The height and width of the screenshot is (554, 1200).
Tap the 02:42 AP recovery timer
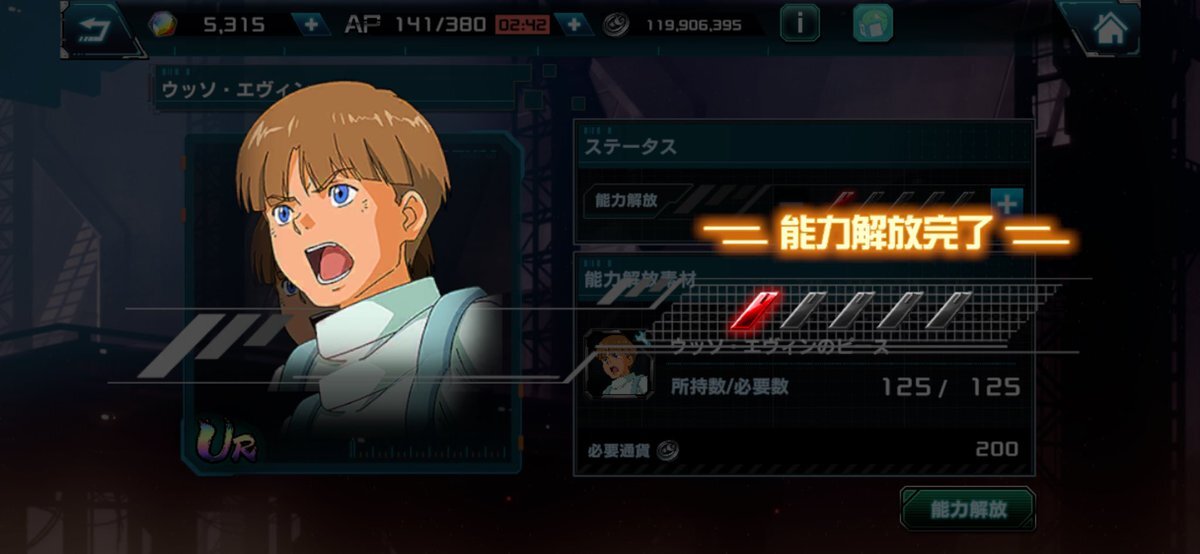coord(521,24)
